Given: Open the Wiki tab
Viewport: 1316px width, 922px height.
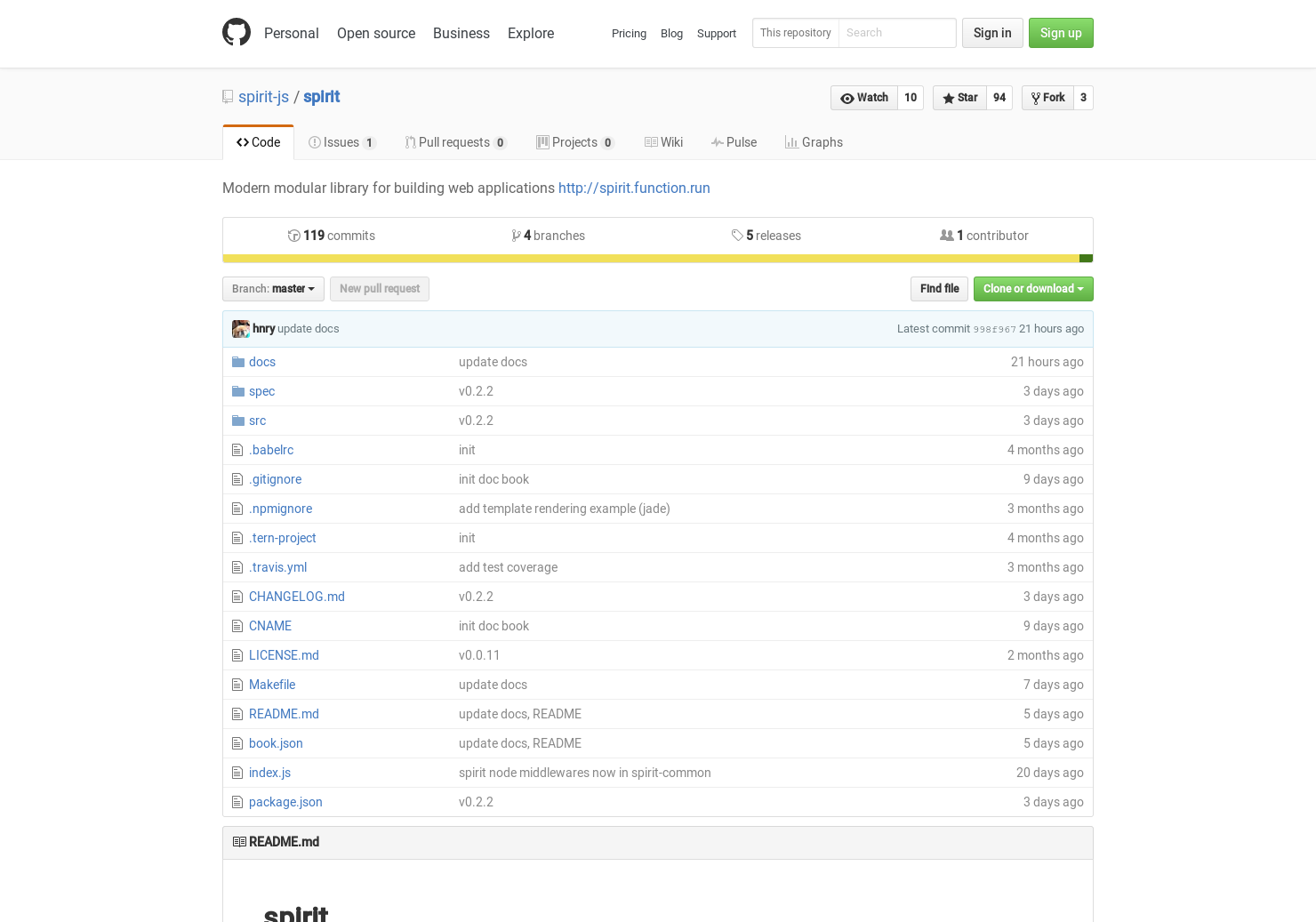Looking at the screenshot, I should point(663,142).
